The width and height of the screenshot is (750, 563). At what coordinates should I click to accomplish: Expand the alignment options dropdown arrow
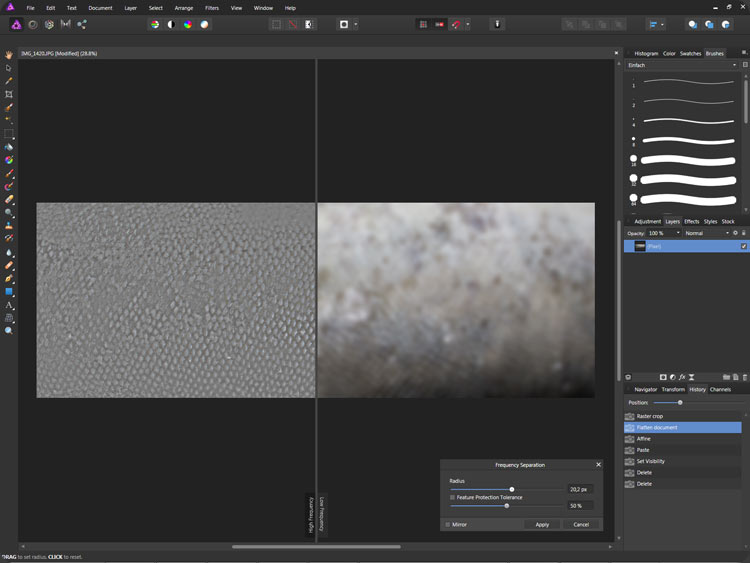pos(662,24)
